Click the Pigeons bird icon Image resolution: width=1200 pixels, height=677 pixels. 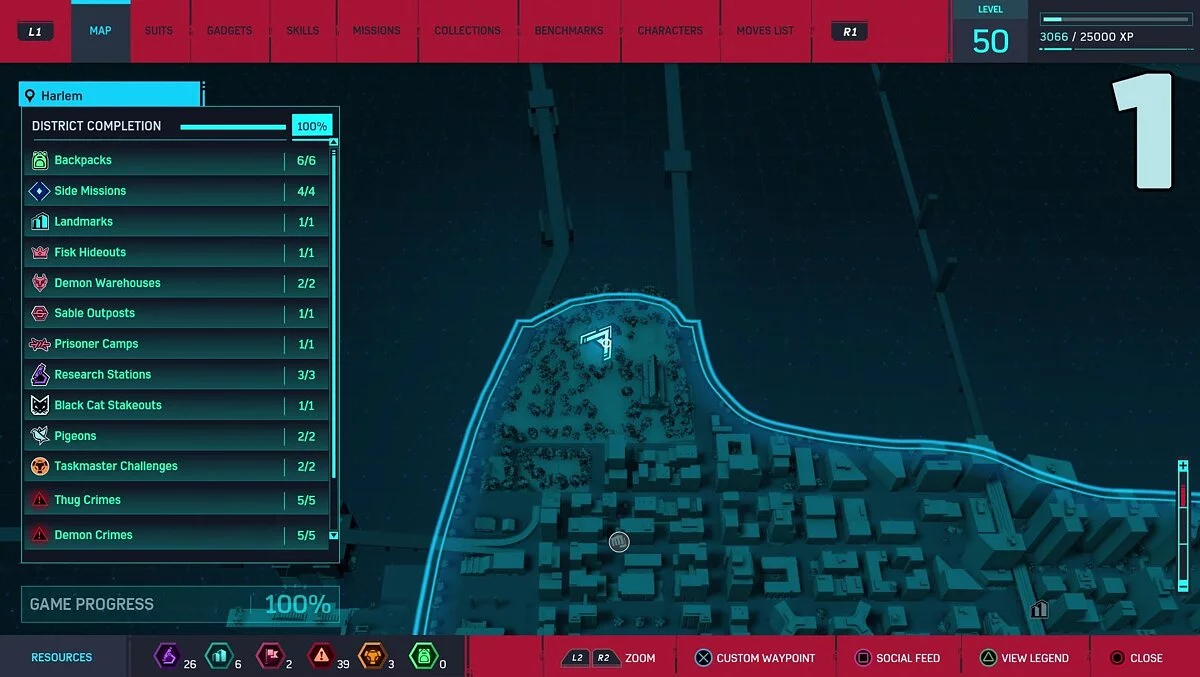(x=40, y=436)
